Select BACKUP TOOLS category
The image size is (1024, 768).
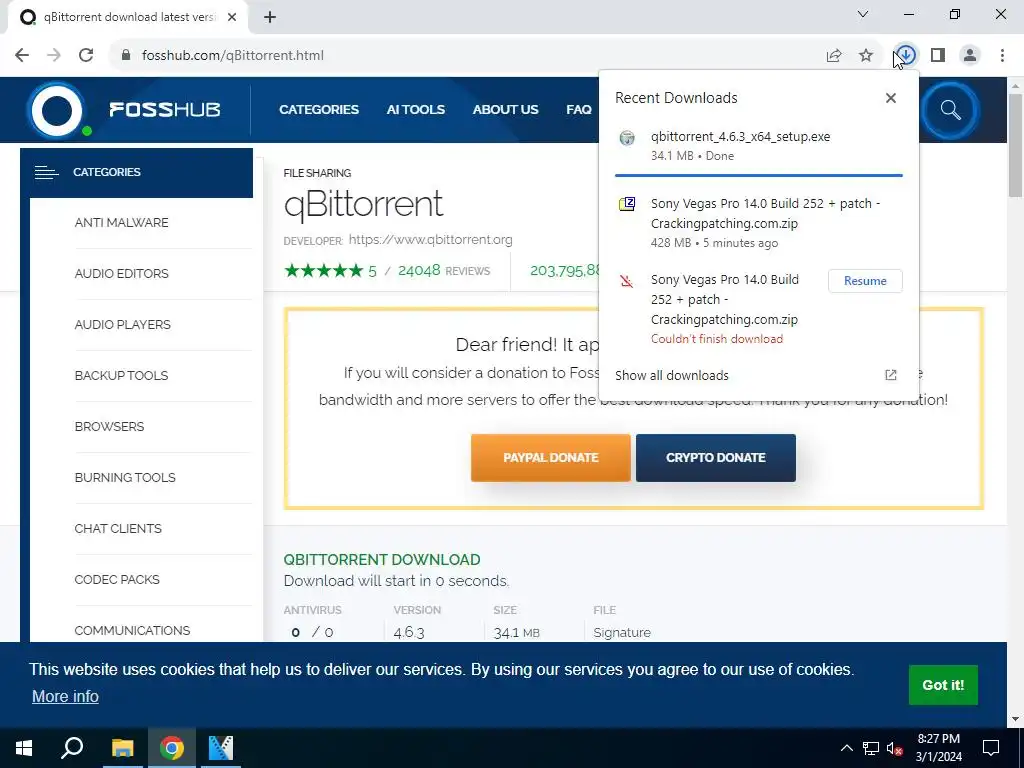(121, 376)
